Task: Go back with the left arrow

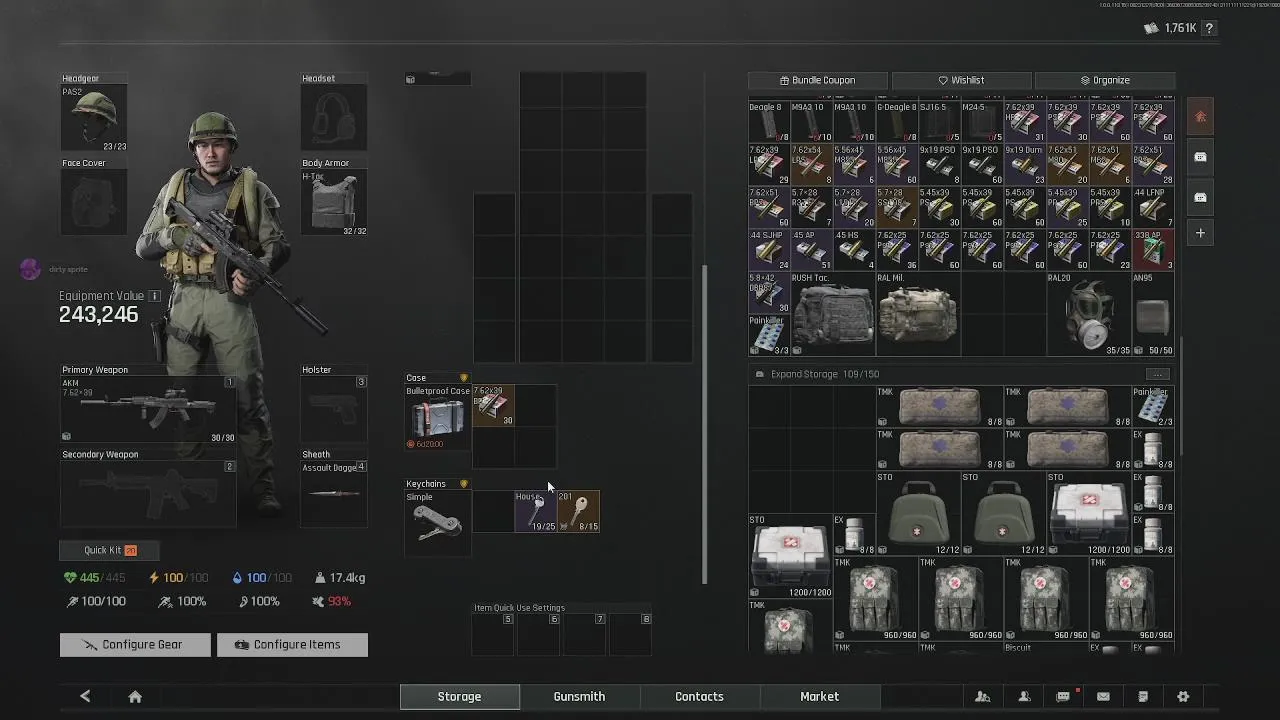Action: point(85,696)
